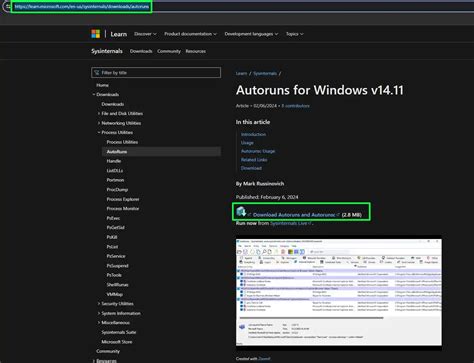Expand File and Disk Utilities section
Viewport: 474px width, 363px height.
pyautogui.click(x=99, y=114)
